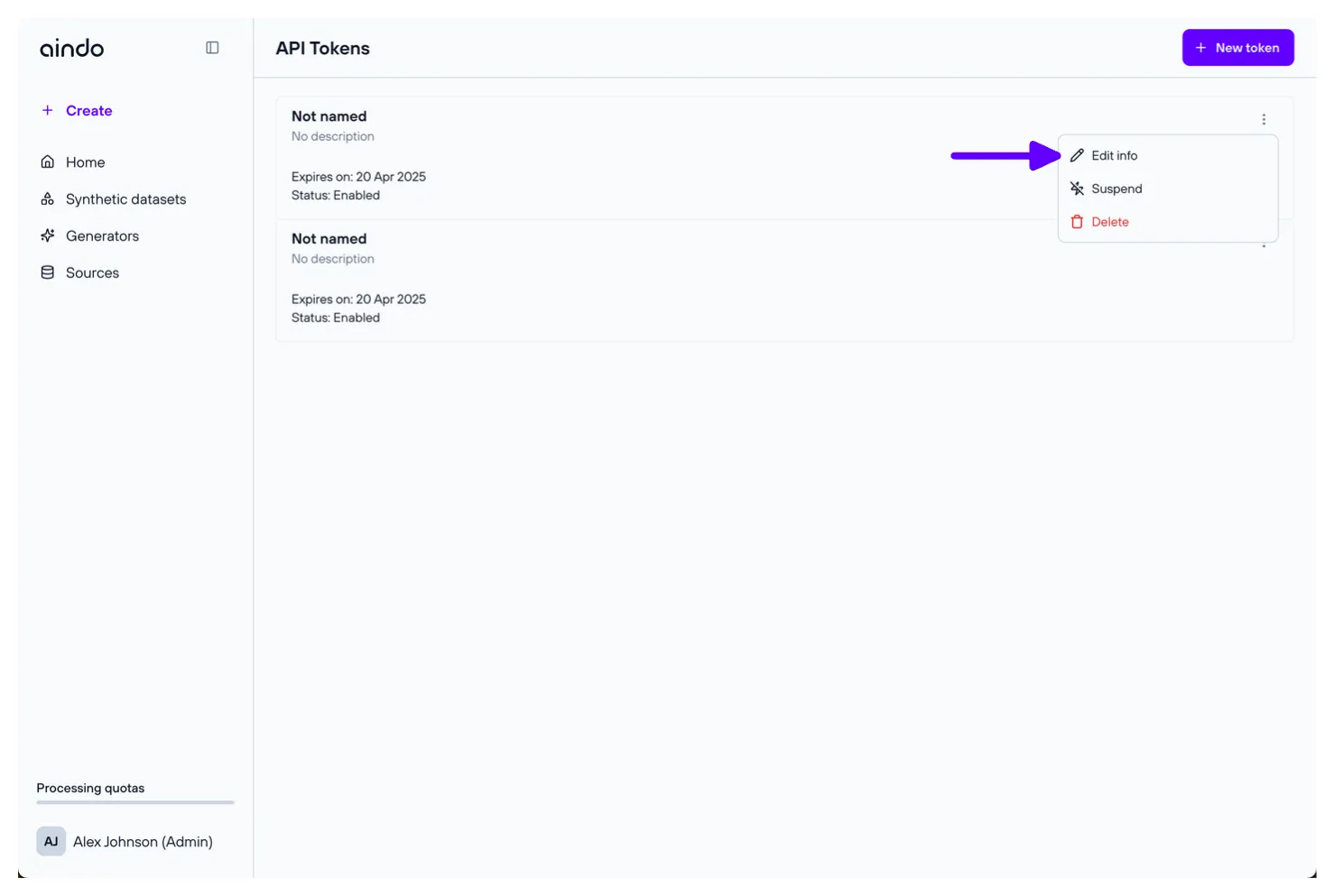The width and height of the screenshot is (1334, 896).
Task: Open Alex Johnson (Admin) account name
Action: click(x=143, y=842)
